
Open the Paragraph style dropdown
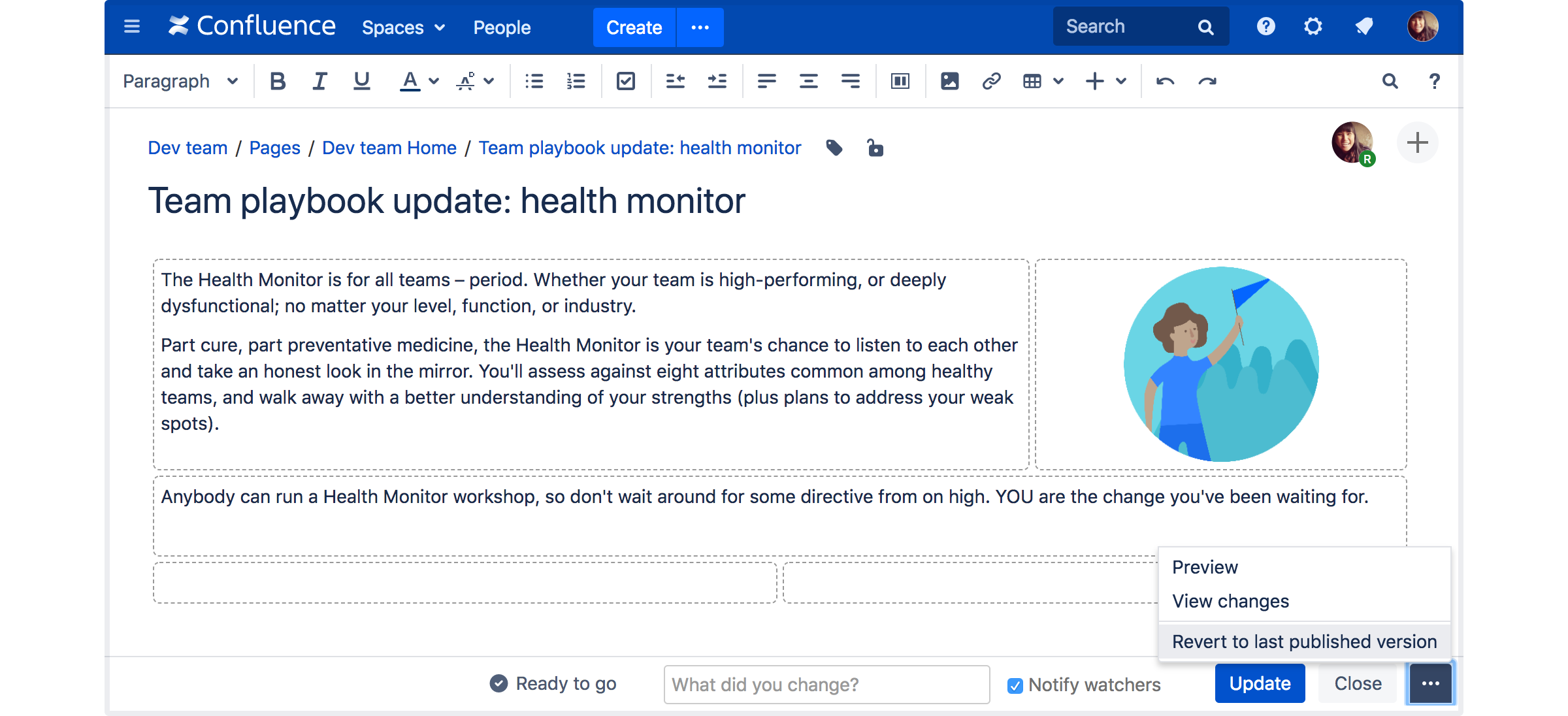point(180,81)
